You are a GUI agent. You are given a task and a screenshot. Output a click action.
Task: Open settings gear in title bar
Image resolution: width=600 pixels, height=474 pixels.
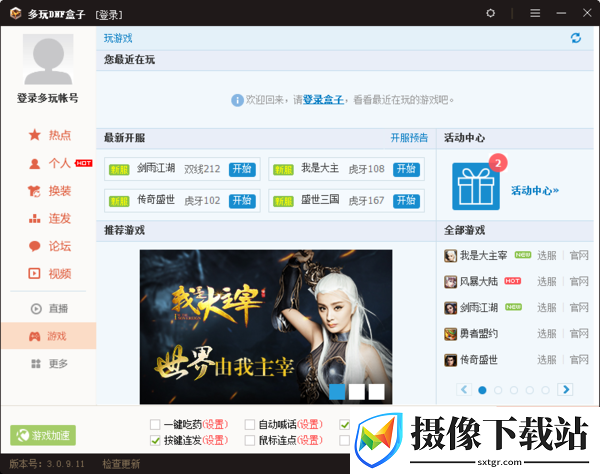(x=490, y=13)
